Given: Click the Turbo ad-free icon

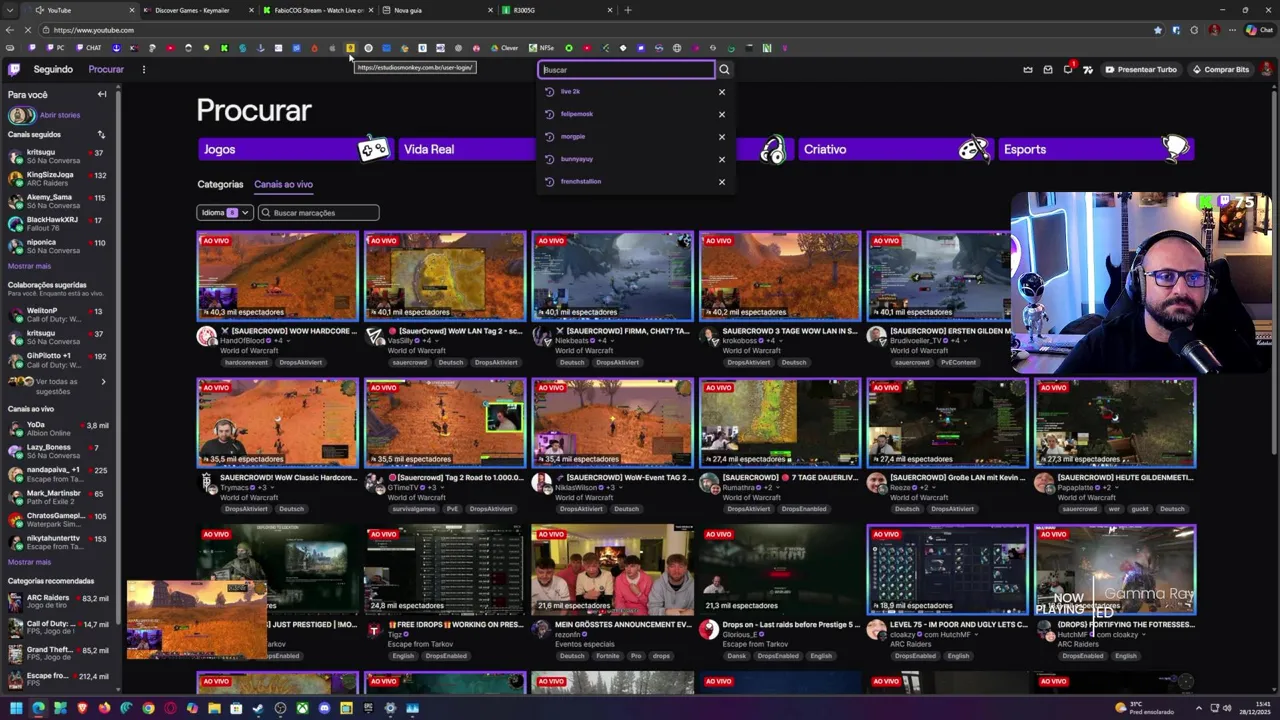Looking at the screenshot, I should coord(1088,70).
